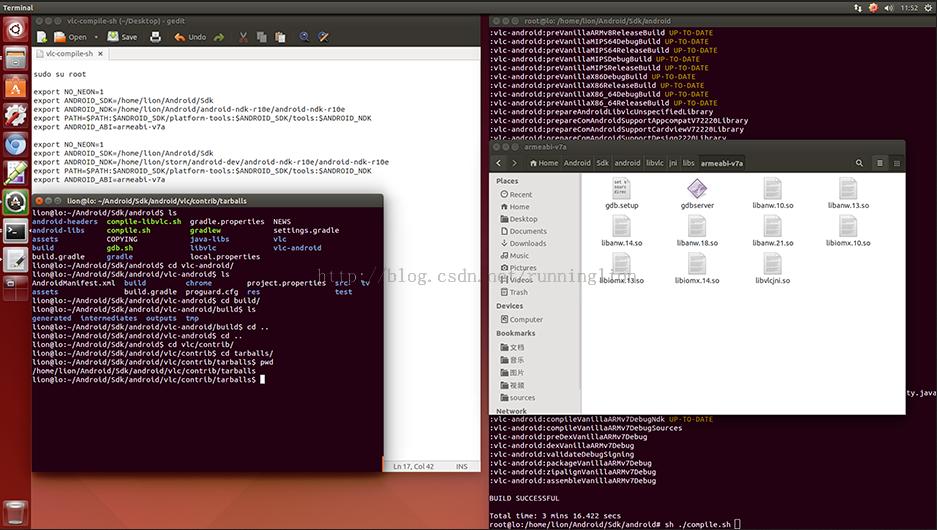
Task: Open Computer under Devices
Action: coord(522,320)
